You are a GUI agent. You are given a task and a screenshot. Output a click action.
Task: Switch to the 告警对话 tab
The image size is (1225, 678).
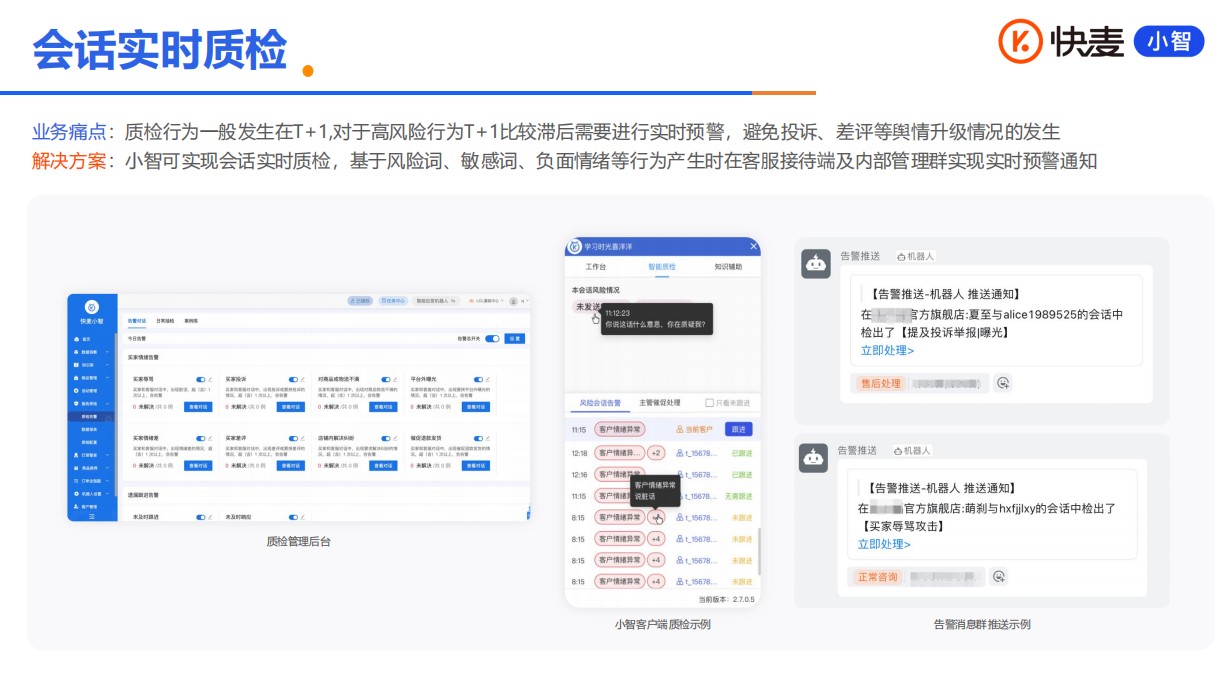pos(137,321)
